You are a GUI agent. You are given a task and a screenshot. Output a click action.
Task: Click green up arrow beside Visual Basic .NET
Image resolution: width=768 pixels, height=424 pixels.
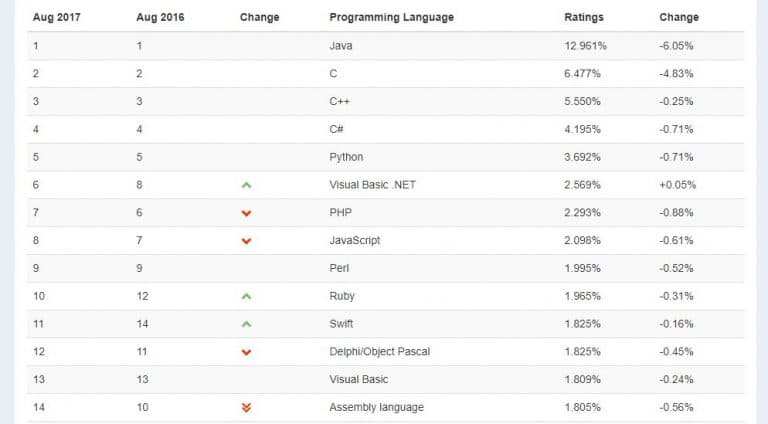coord(246,185)
